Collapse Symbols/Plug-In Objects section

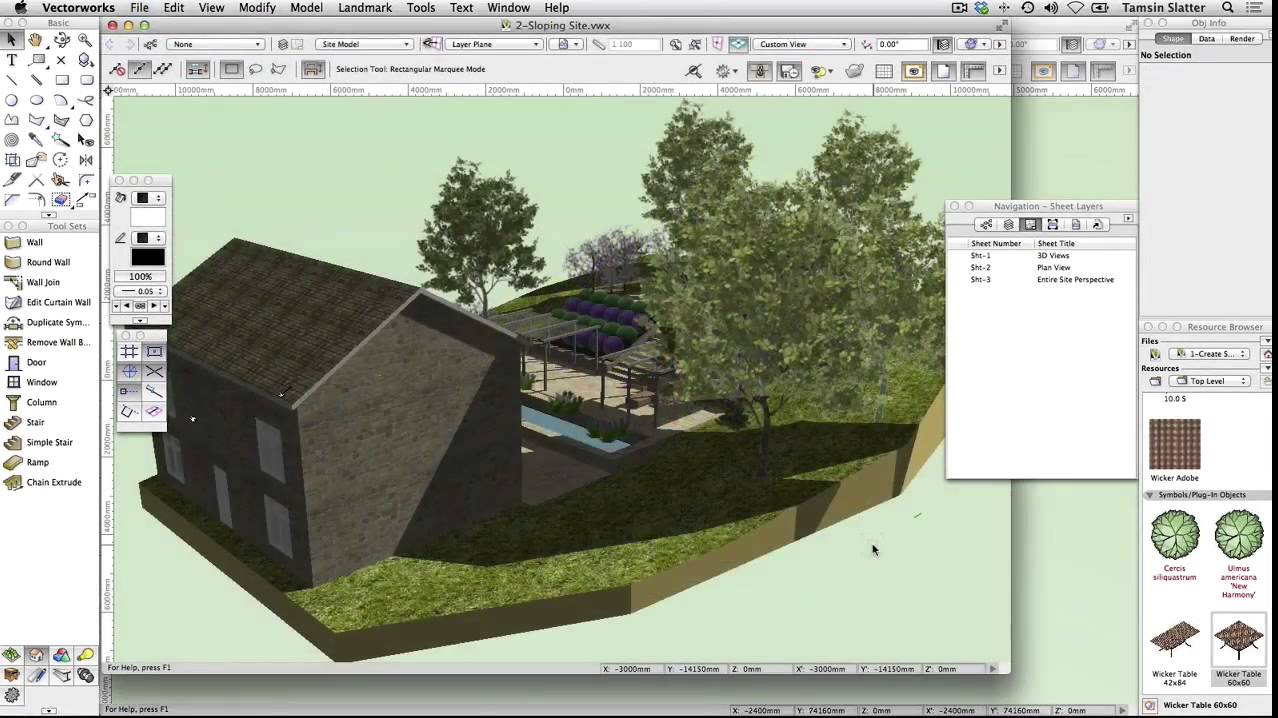1150,495
